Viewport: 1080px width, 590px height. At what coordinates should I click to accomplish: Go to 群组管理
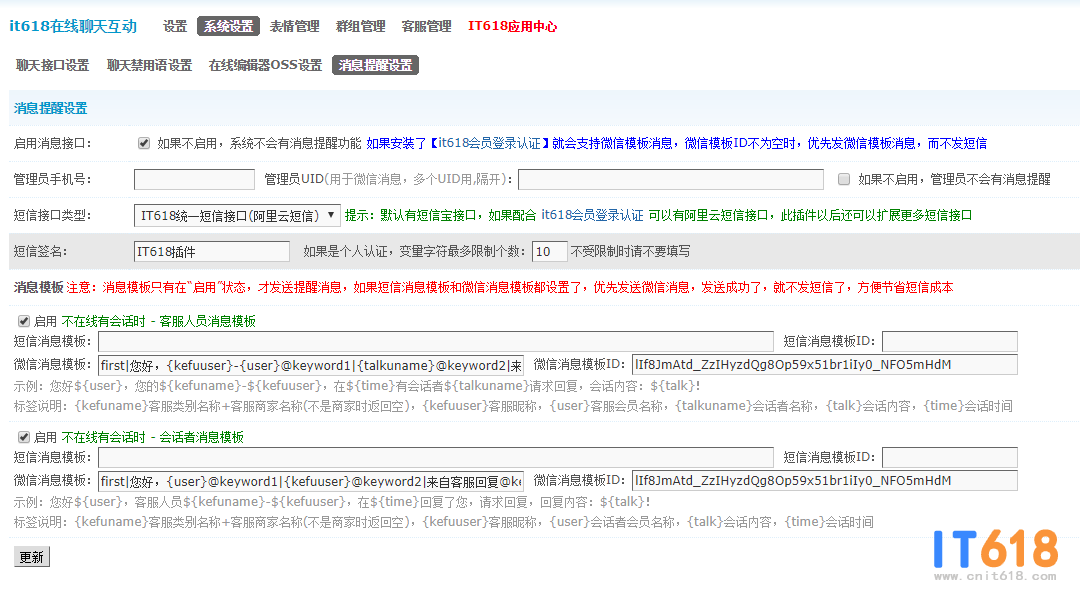tap(360, 26)
